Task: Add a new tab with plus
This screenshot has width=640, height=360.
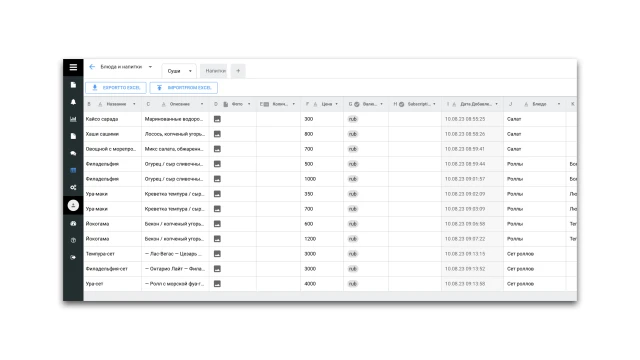Action: 238,71
